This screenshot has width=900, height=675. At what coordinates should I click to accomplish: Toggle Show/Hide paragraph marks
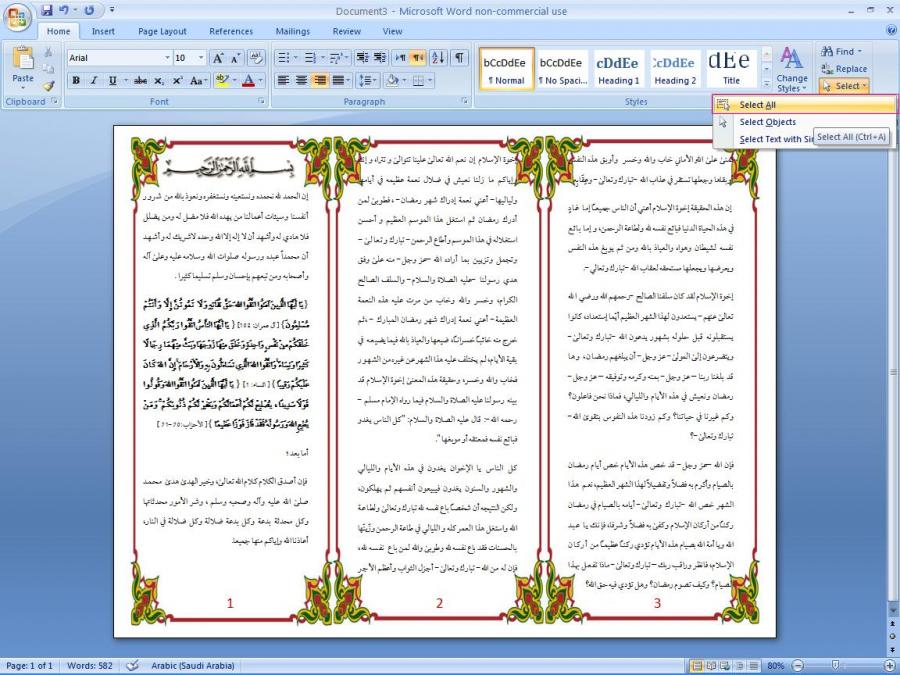click(459, 58)
